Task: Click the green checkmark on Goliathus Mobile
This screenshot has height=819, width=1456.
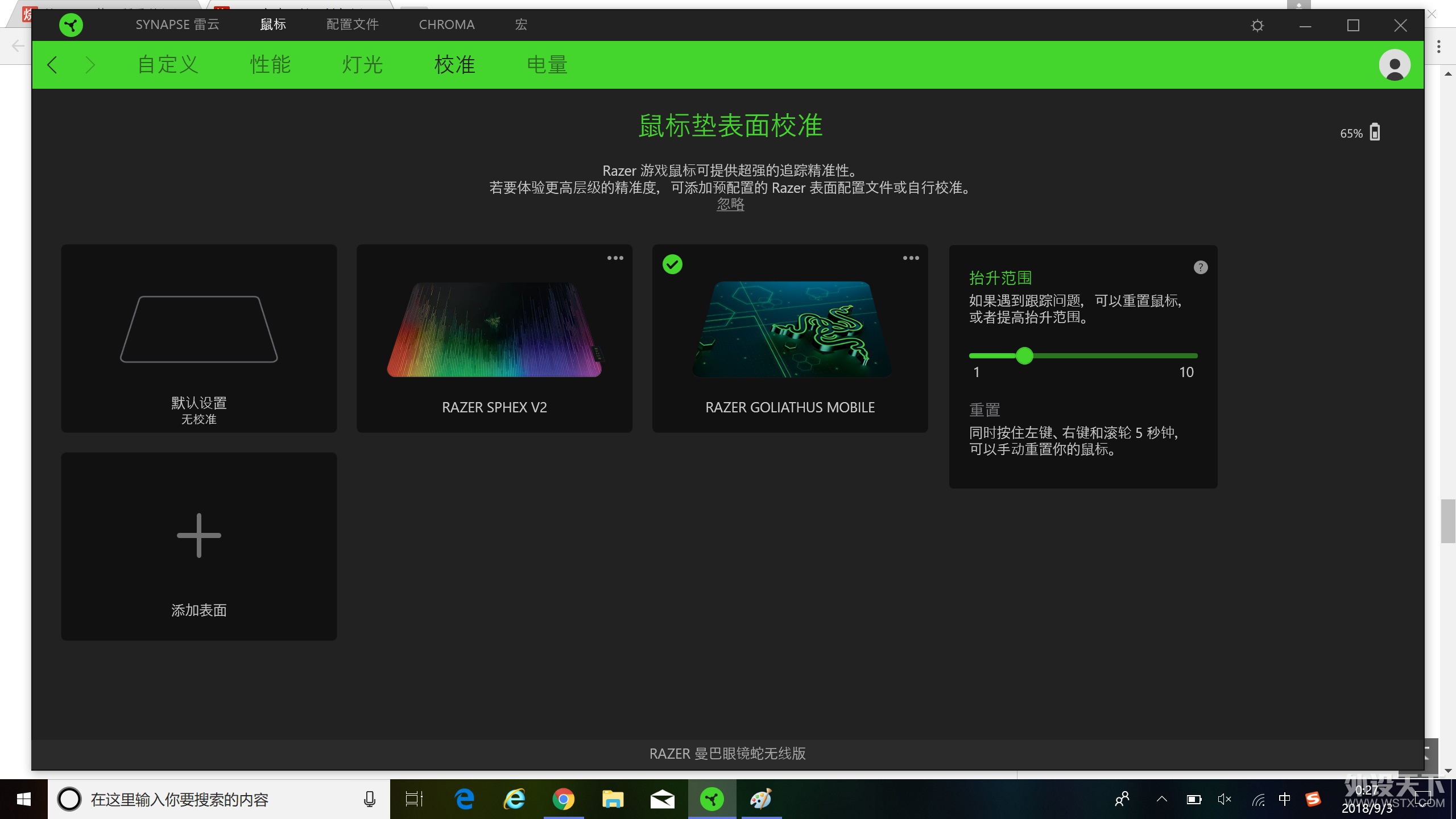Action: pyautogui.click(x=672, y=264)
